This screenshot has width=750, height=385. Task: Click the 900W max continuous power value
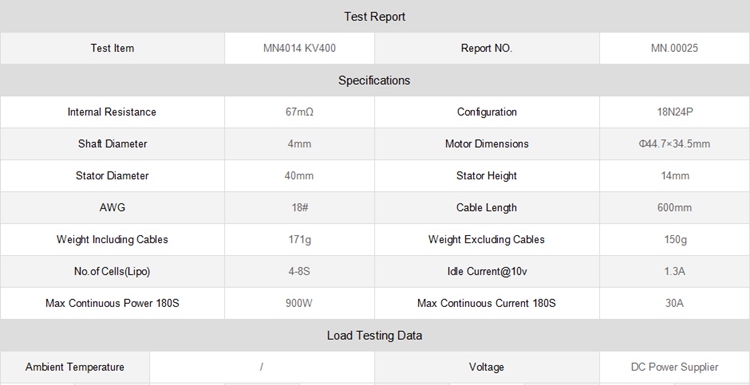299,303
